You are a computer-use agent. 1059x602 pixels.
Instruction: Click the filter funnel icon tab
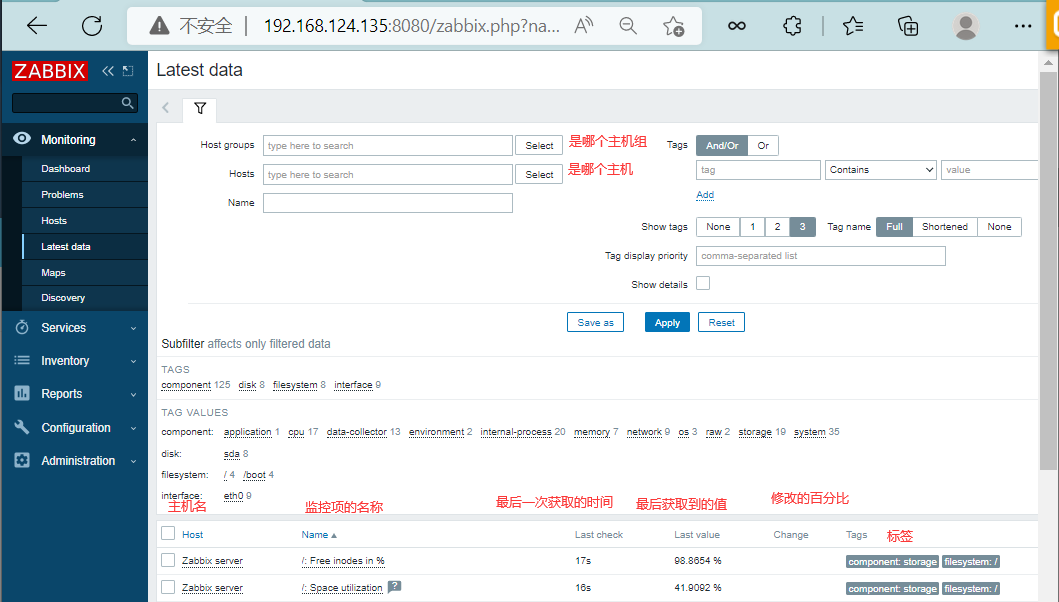pyautogui.click(x=200, y=108)
